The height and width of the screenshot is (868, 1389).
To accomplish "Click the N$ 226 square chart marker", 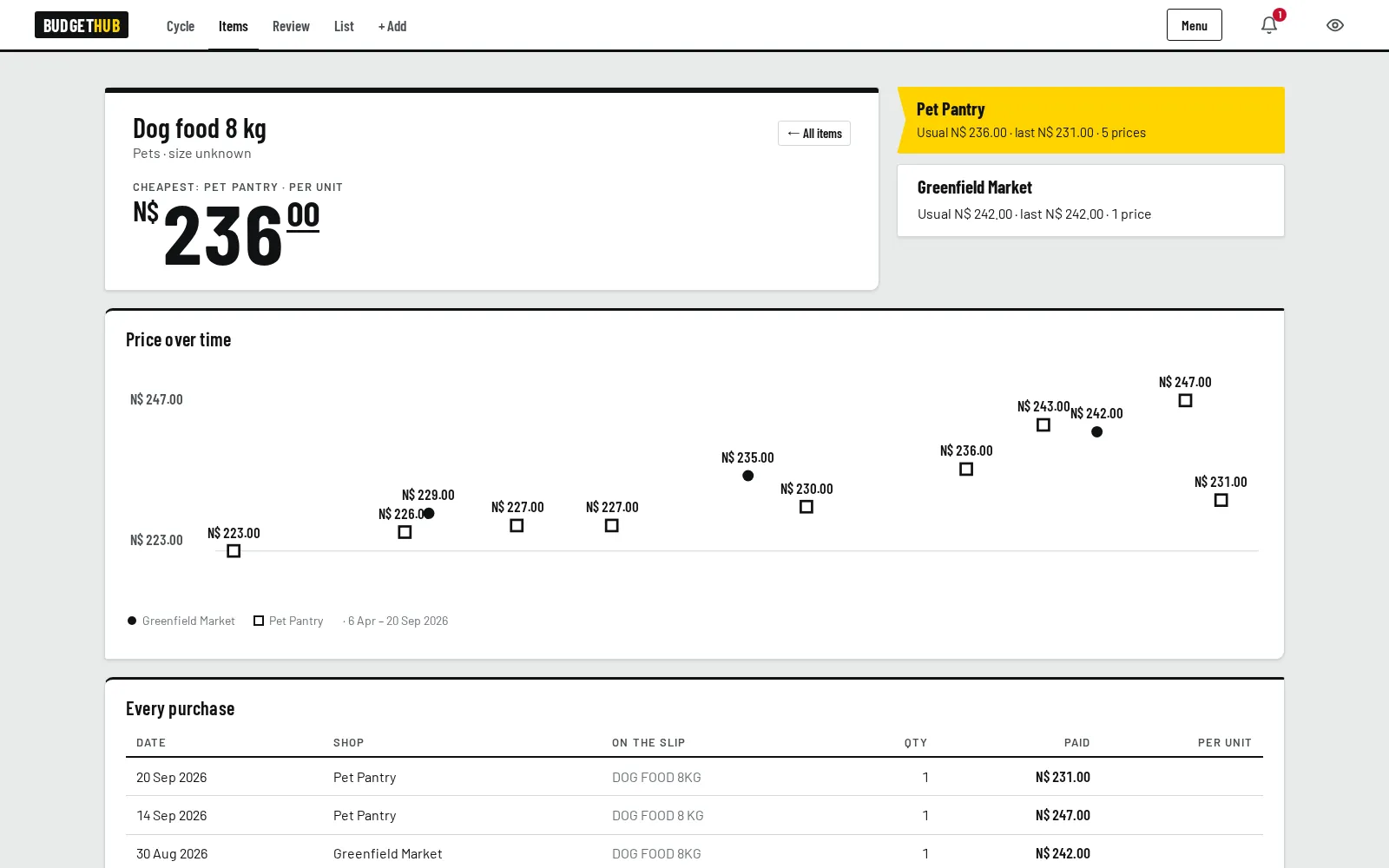I will pyautogui.click(x=405, y=532).
